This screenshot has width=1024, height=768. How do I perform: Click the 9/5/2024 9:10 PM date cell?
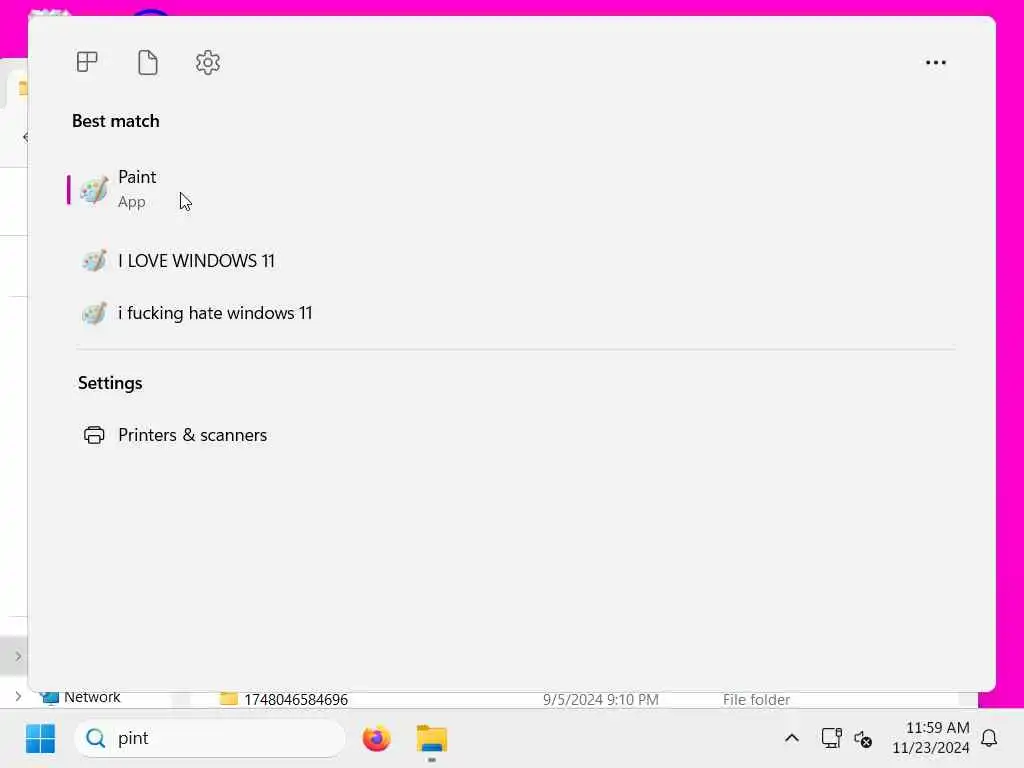point(600,699)
